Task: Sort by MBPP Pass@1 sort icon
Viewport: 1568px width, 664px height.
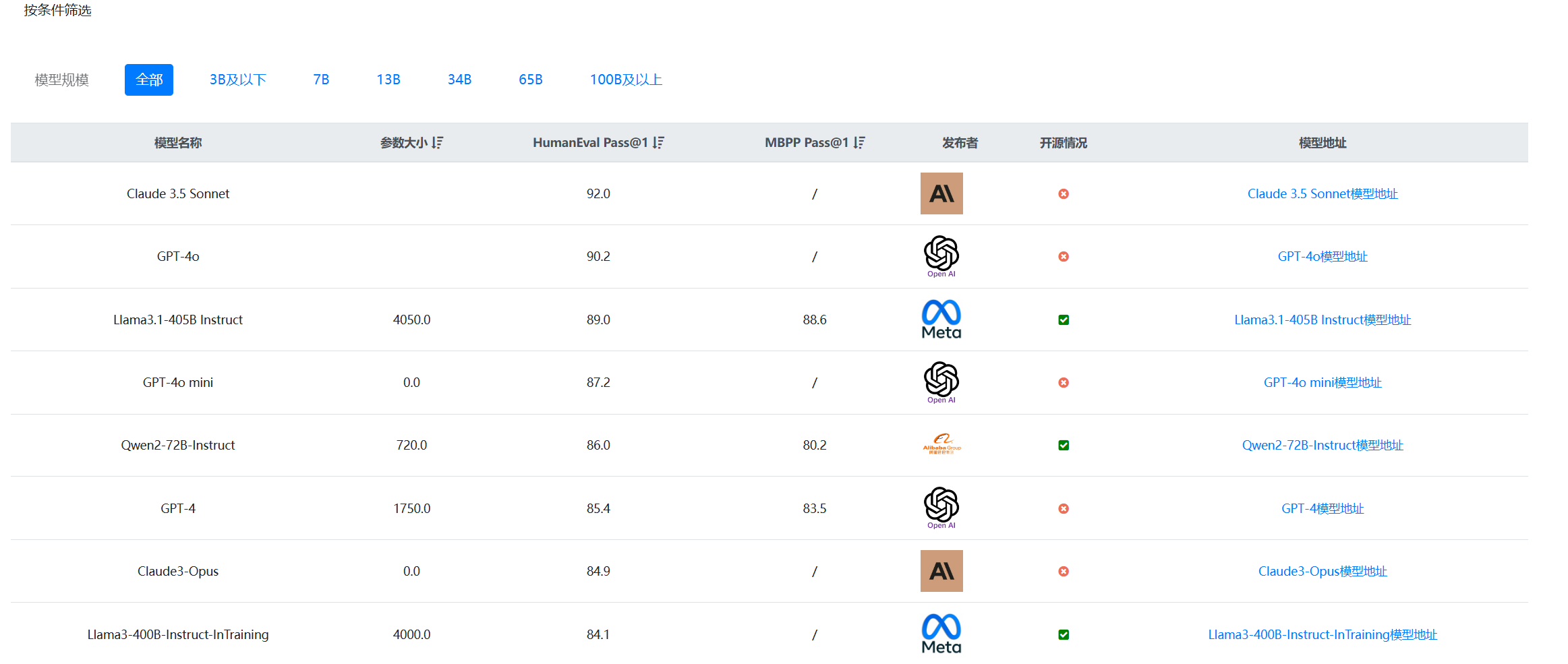Action: 859,142
